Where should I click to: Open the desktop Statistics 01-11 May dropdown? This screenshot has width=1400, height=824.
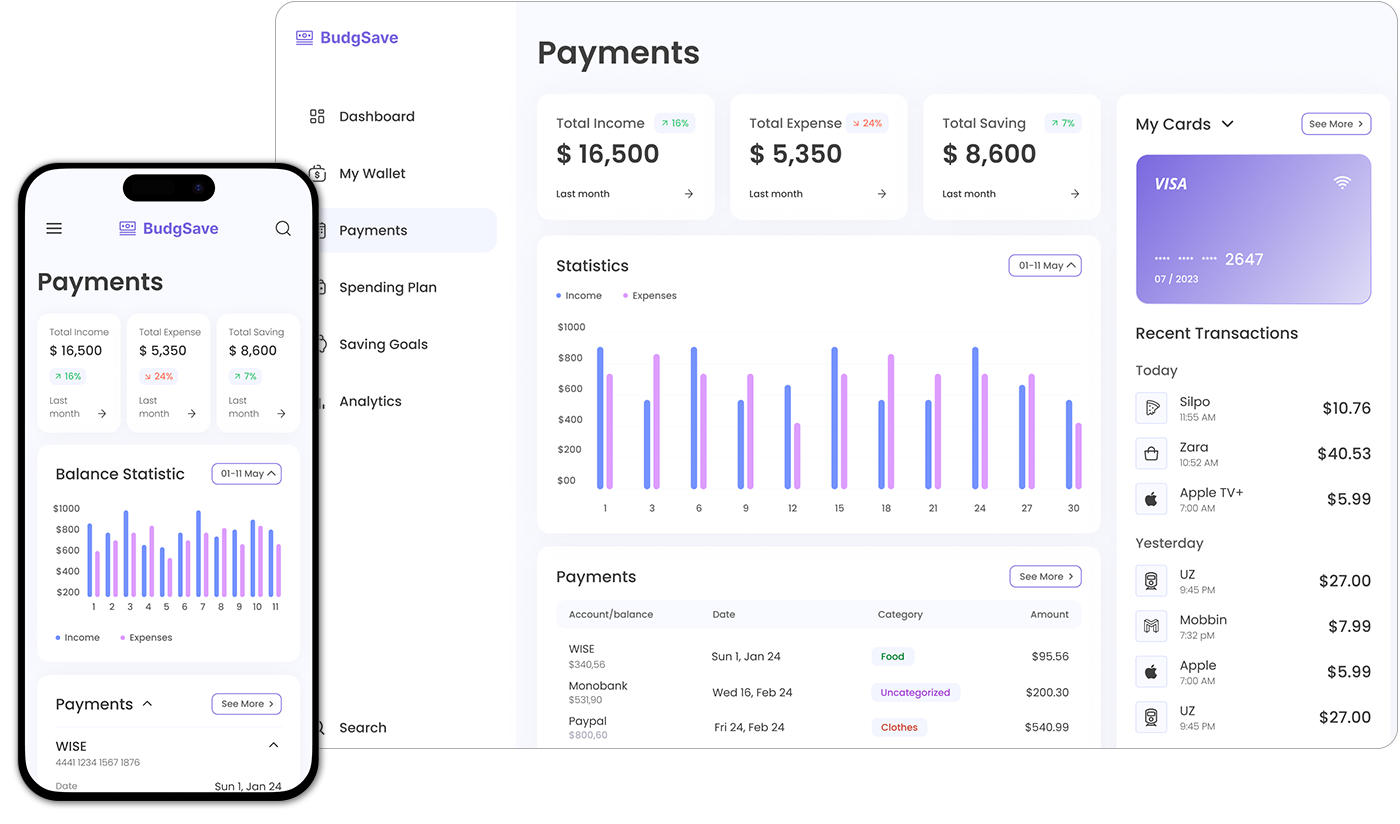(x=1045, y=266)
